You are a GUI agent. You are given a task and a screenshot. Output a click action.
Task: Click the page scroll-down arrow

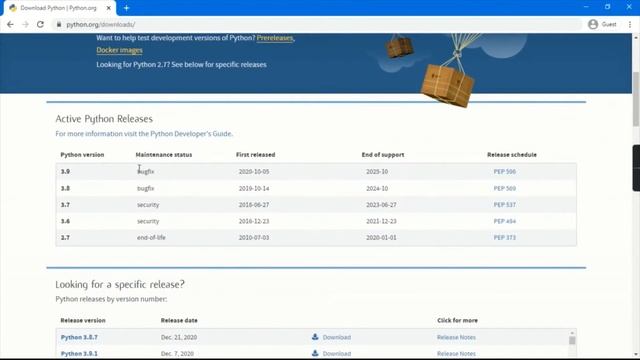636,354
